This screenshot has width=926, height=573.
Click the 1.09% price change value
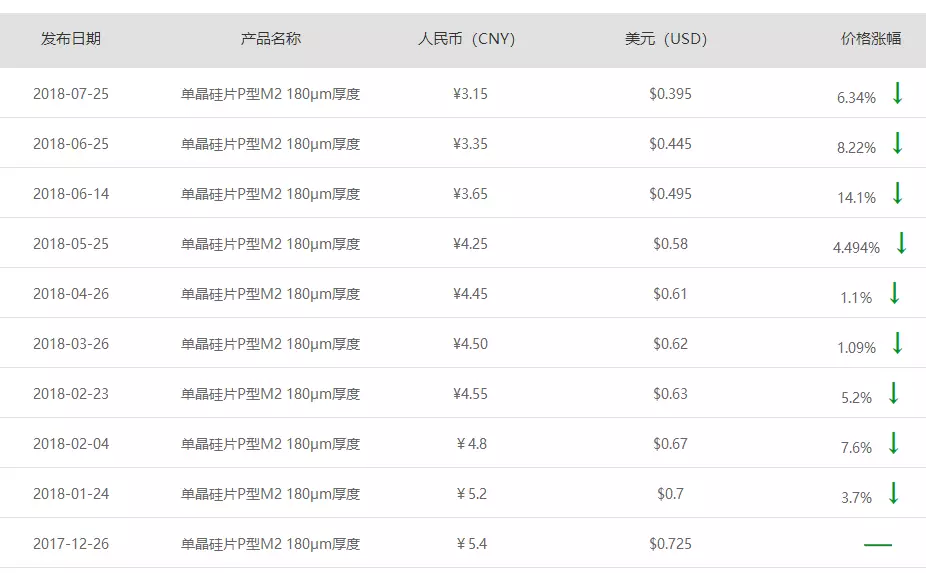coord(856,347)
